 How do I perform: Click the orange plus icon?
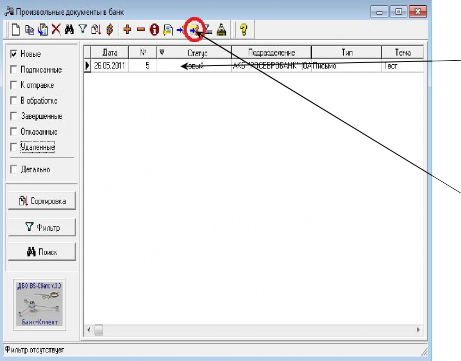127,29
